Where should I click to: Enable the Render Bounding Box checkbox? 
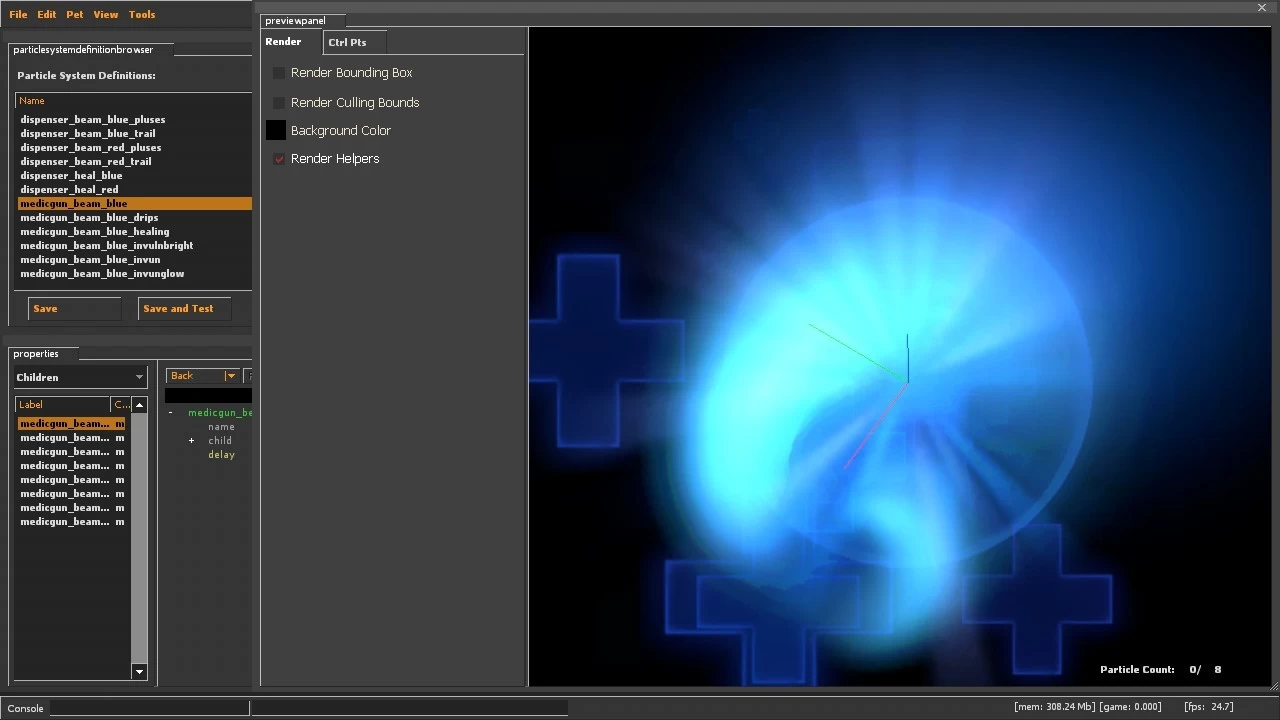(x=279, y=73)
